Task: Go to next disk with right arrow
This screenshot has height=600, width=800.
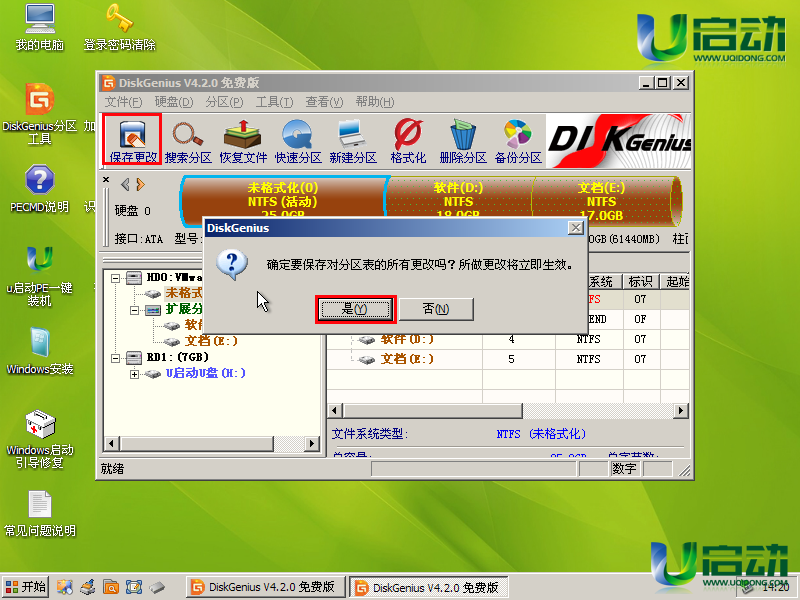Action: click(140, 184)
